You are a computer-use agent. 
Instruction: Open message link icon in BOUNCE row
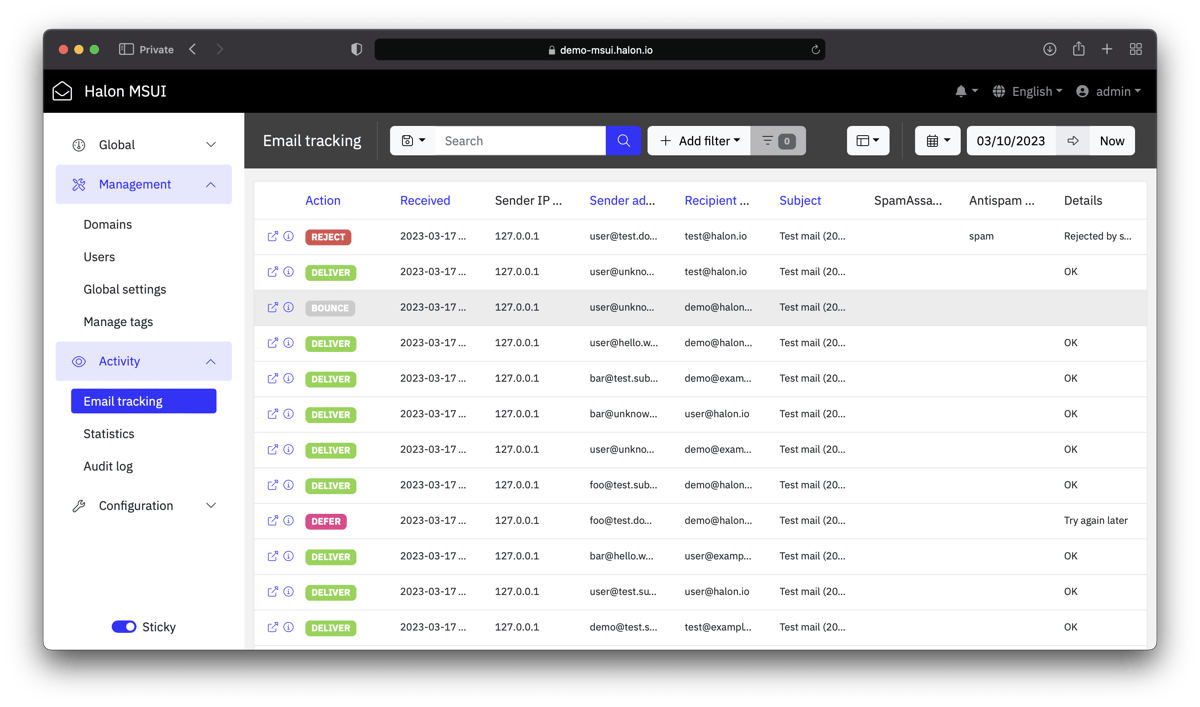[272, 308]
